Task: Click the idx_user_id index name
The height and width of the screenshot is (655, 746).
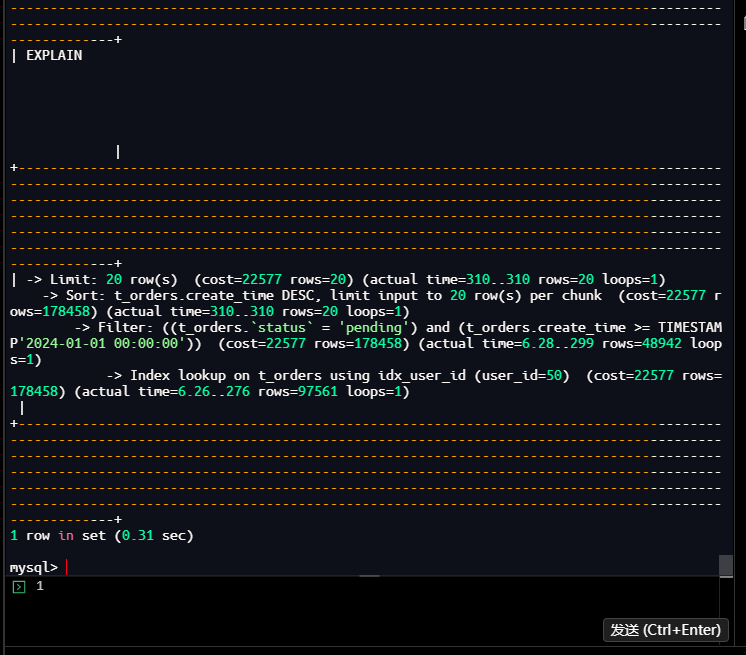Action: [x=422, y=375]
